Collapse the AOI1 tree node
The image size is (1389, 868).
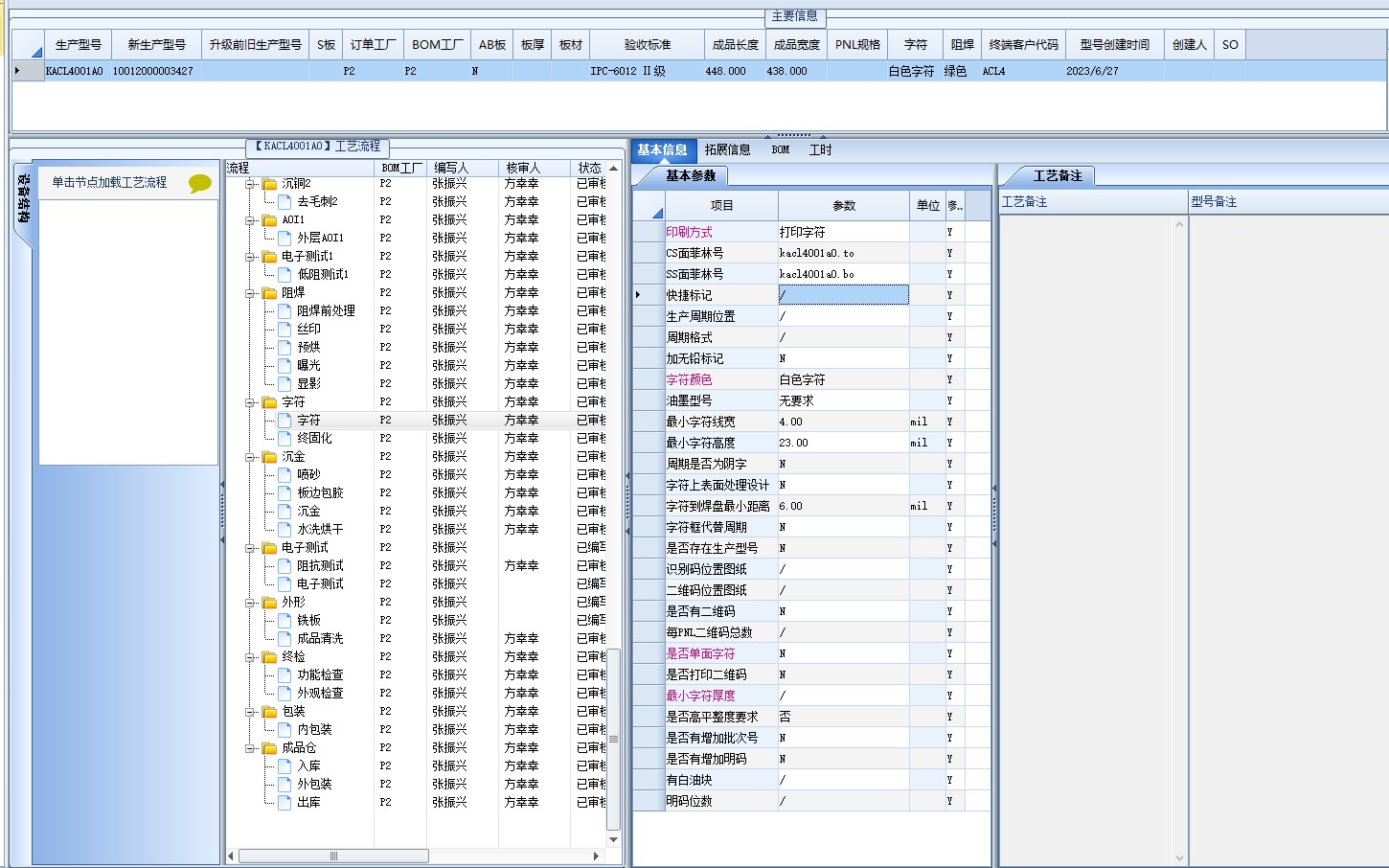250,220
